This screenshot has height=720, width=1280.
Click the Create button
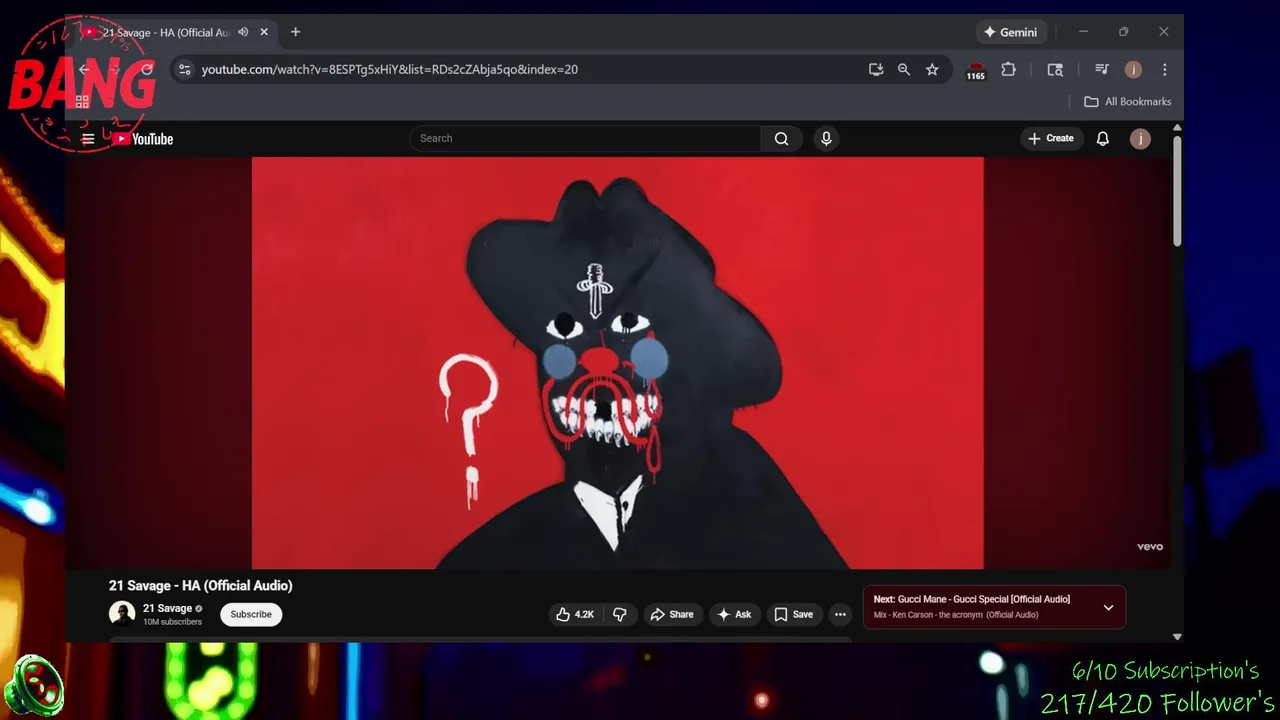(1051, 138)
